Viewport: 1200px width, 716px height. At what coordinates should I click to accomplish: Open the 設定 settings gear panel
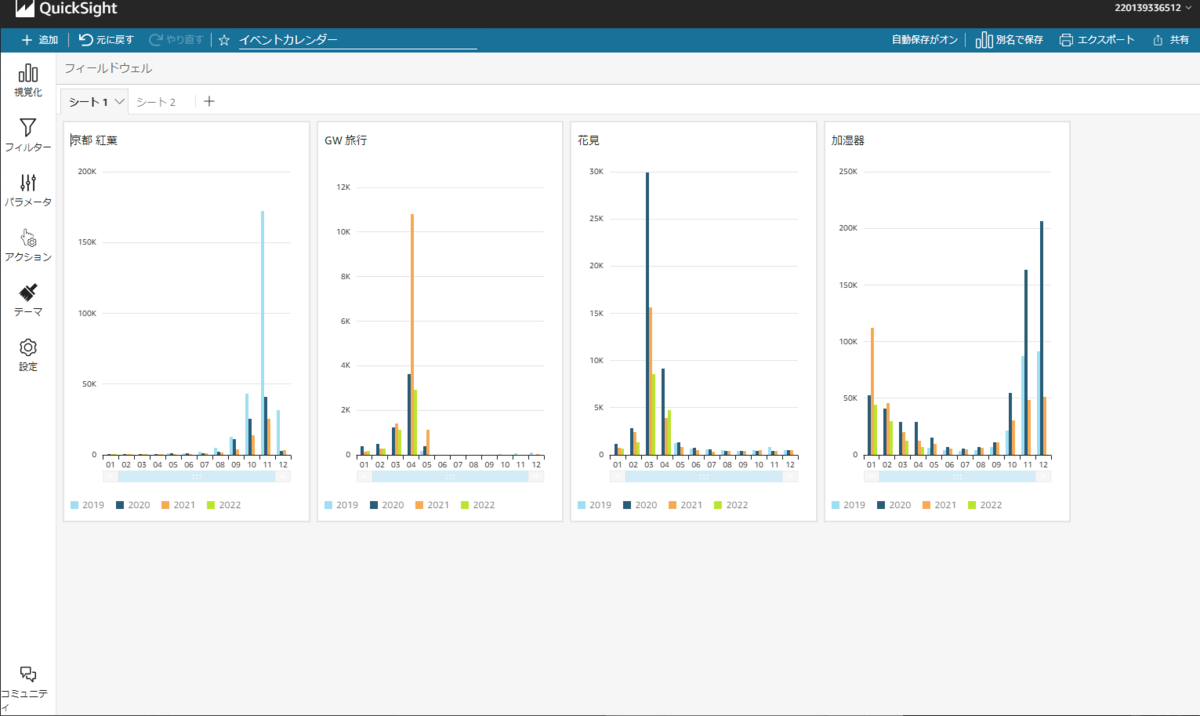point(28,354)
